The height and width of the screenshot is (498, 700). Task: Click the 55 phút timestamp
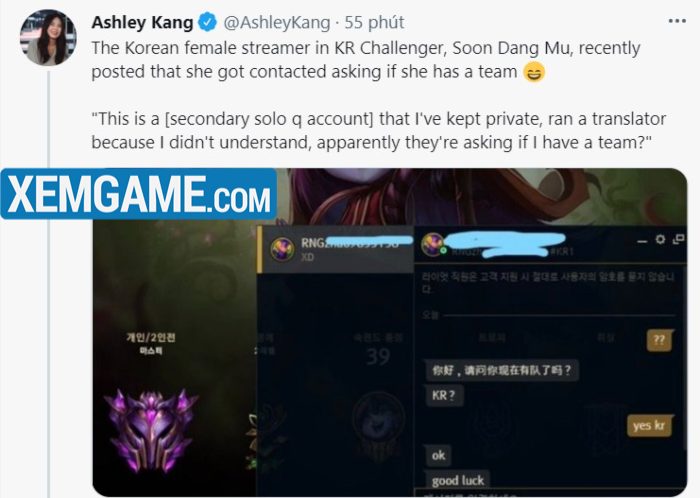tap(374, 22)
